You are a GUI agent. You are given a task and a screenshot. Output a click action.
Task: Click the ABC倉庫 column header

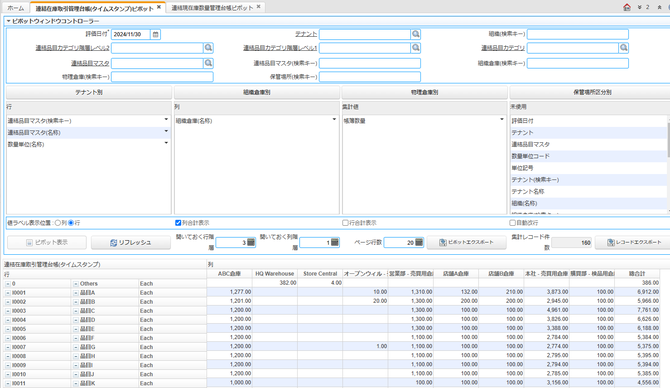pyautogui.click(x=229, y=274)
